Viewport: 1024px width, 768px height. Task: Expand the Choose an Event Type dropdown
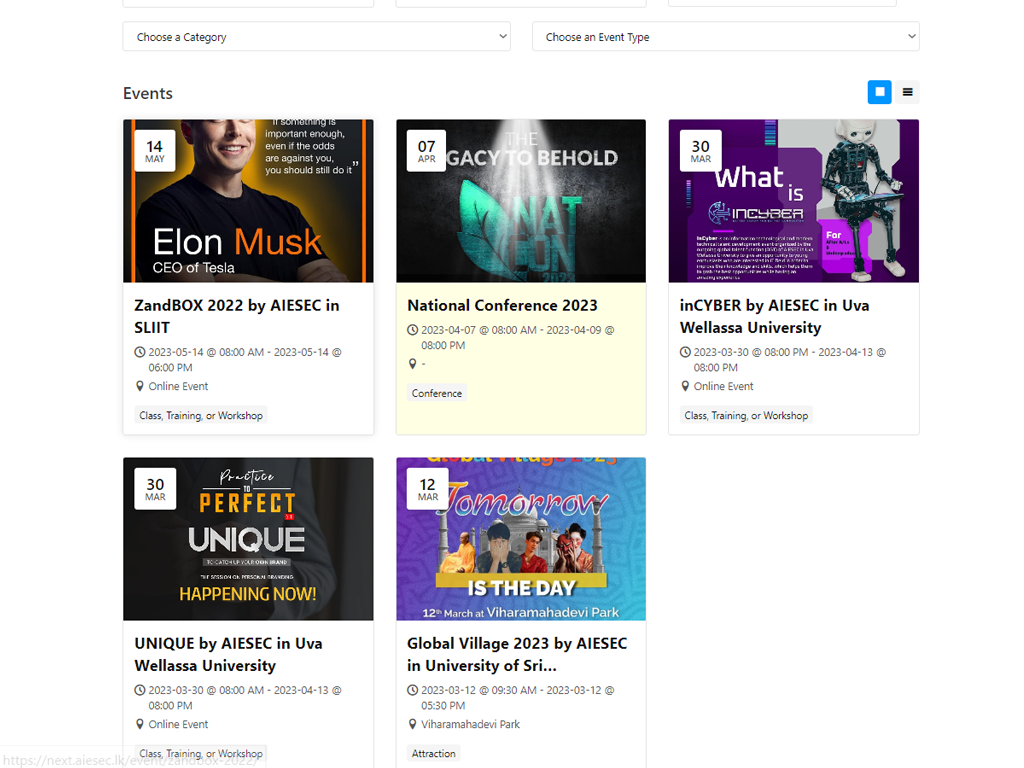725,37
